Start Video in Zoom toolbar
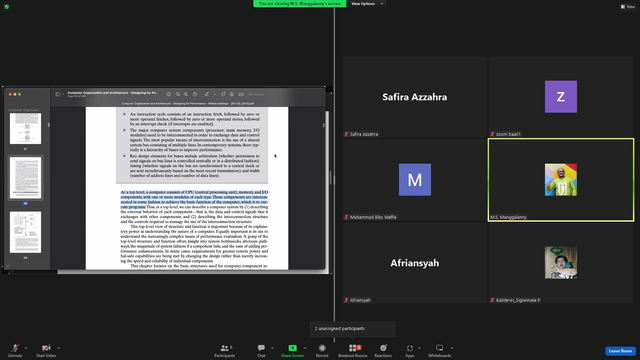Image resolution: width=640 pixels, height=360 pixels. coord(46,350)
